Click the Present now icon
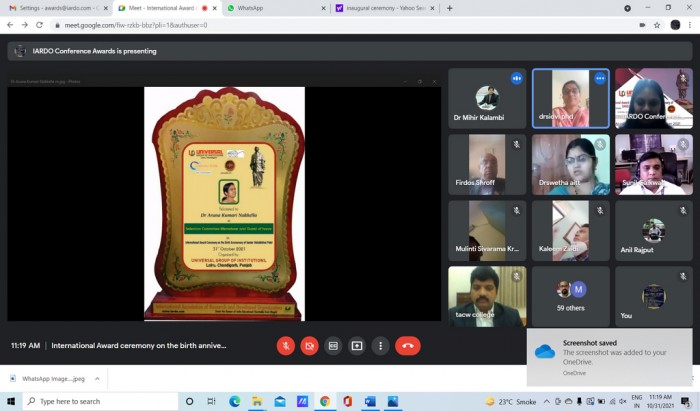This screenshot has height=411, width=700. pyautogui.click(x=357, y=346)
